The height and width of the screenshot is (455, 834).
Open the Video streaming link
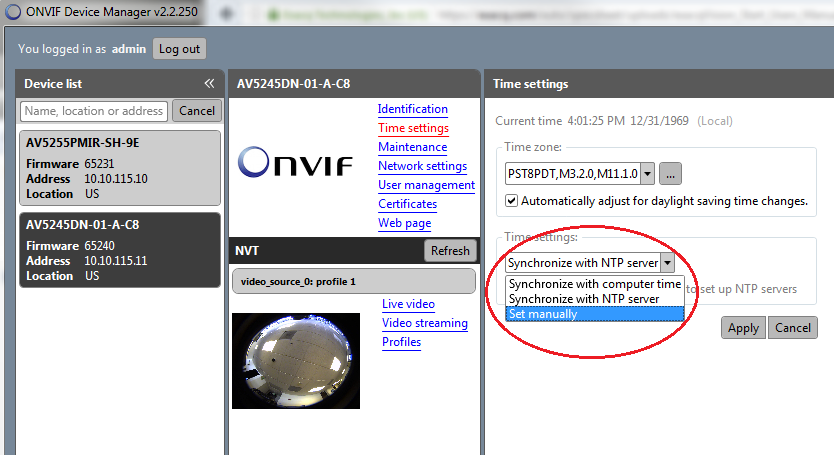[x=425, y=323]
